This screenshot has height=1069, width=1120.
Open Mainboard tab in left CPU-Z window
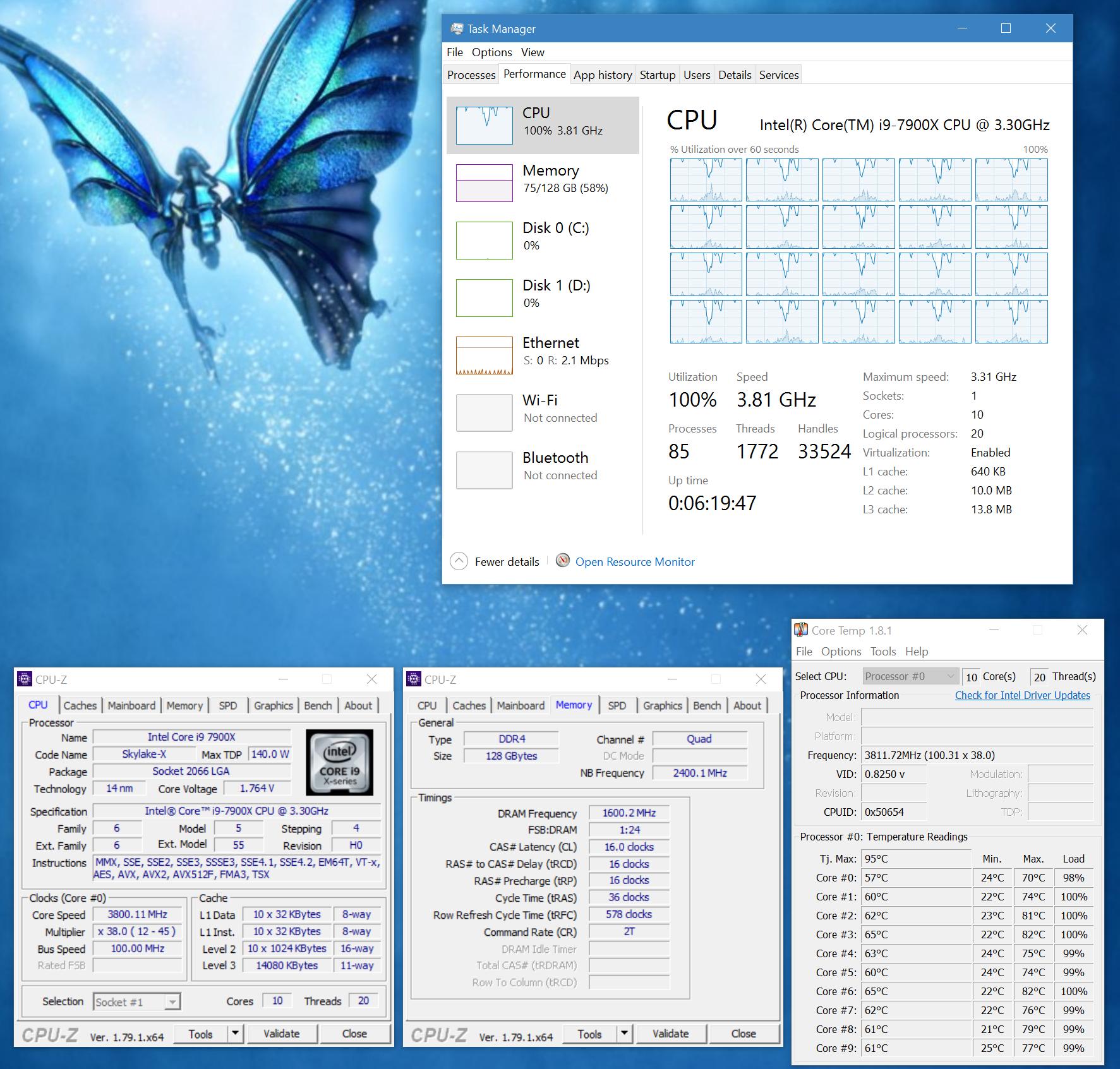point(131,705)
